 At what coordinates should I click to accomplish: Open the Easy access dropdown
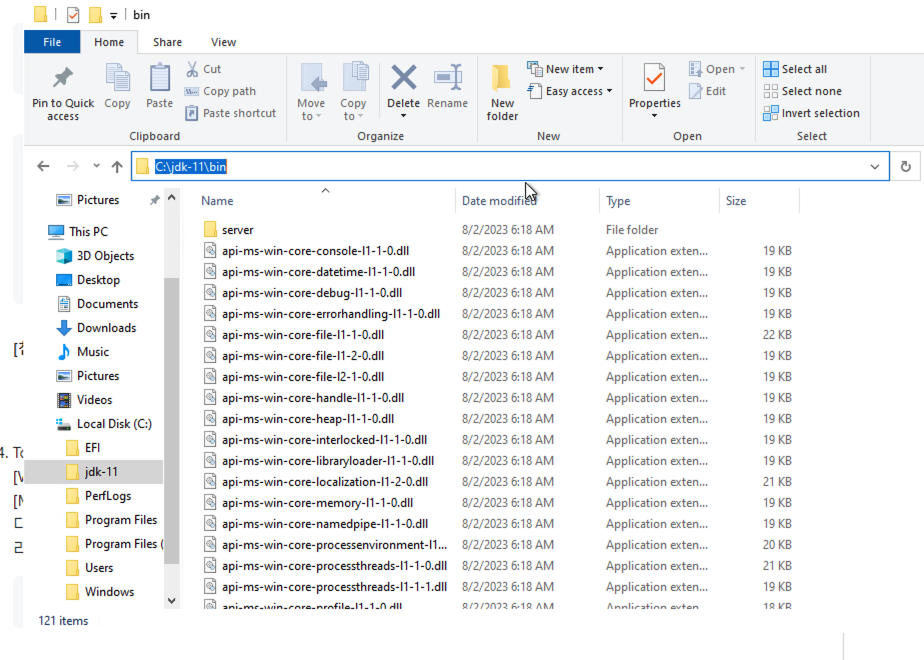tap(570, 91)
